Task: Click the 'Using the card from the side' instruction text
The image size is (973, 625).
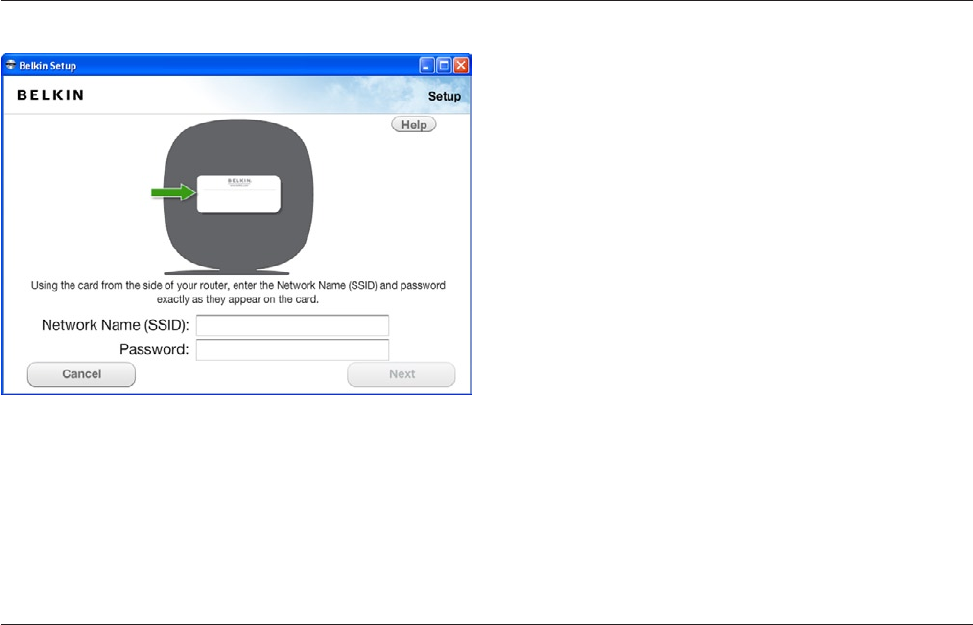Action: tap(238, 292)
